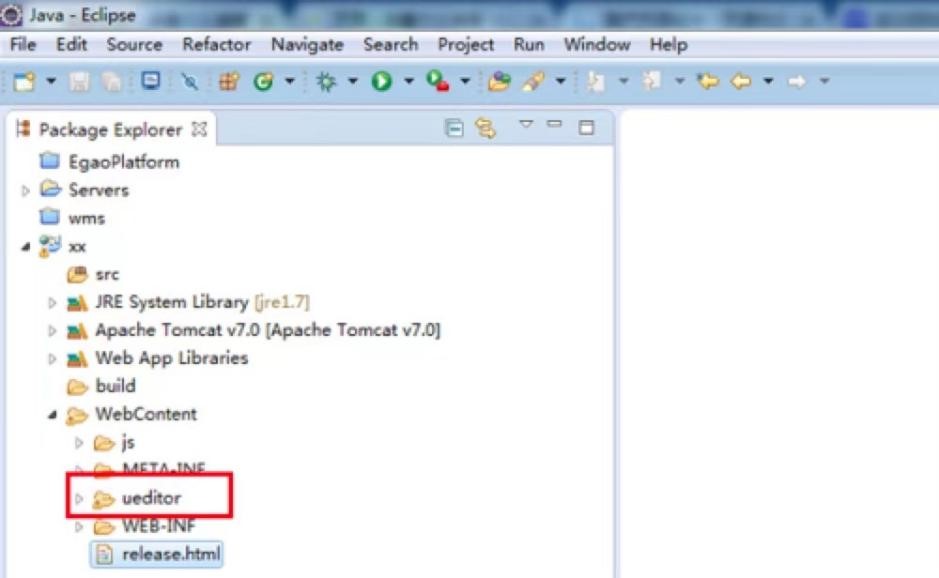Open the Edit menu

(71, 44)
